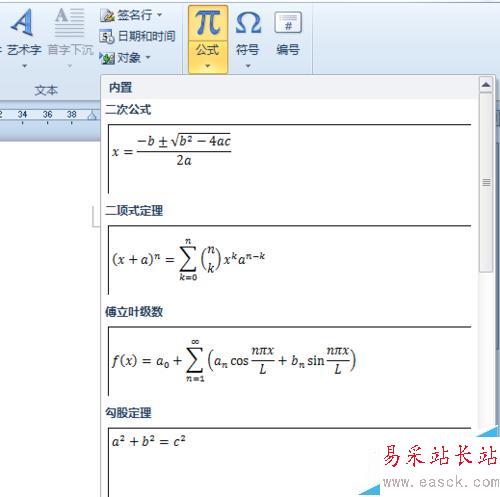Open the Equation (公式) dropdown arrow

click(208, 66)
